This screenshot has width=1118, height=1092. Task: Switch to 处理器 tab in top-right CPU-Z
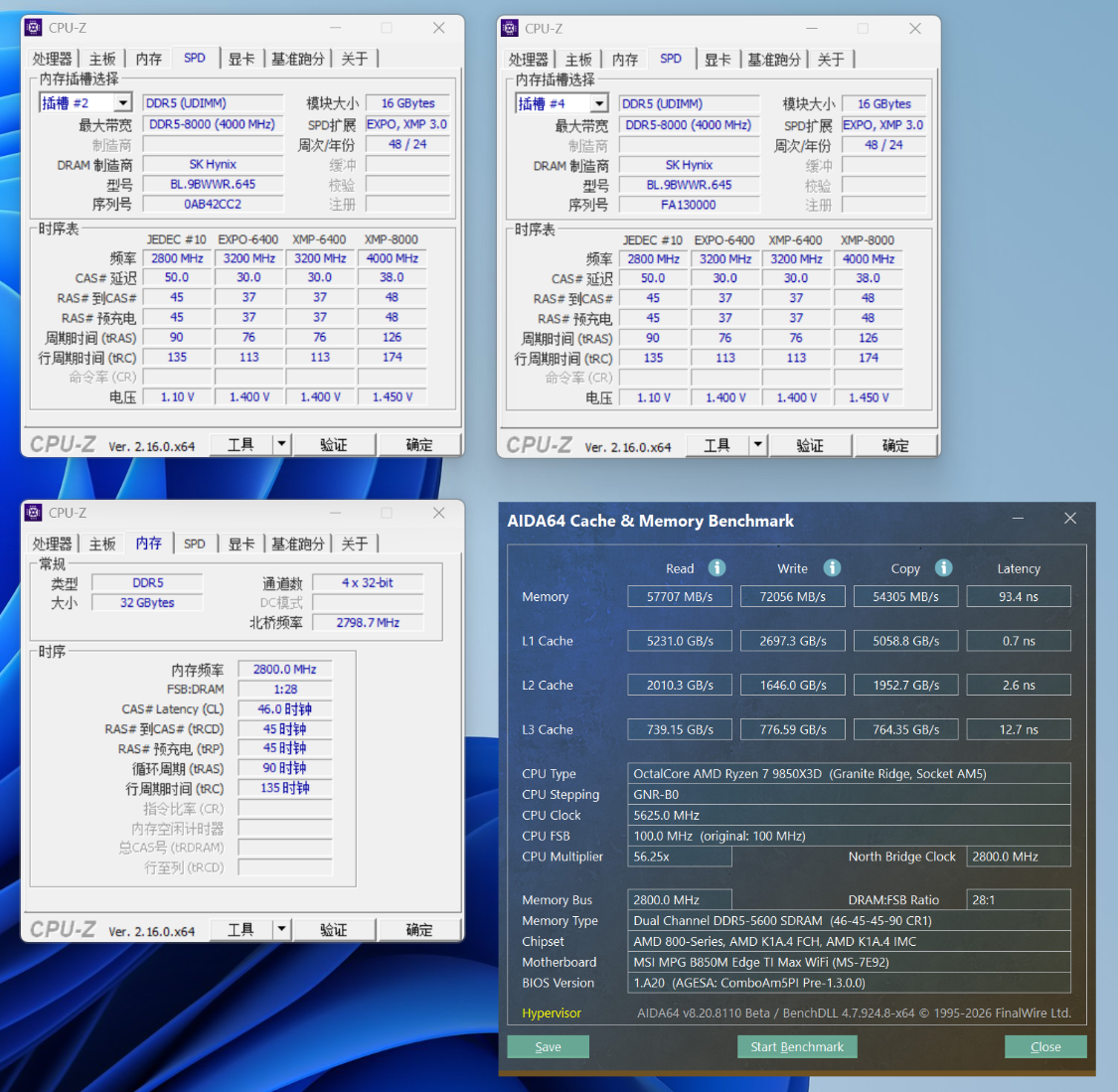529,60
